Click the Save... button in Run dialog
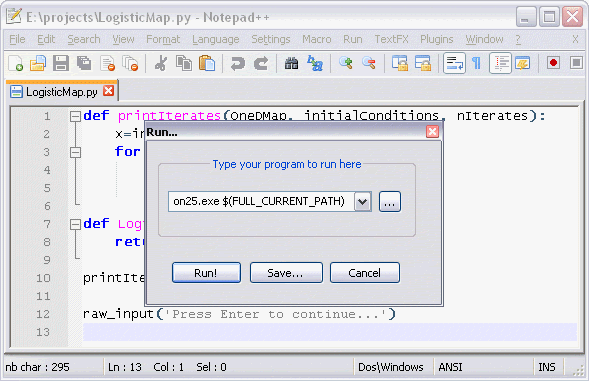This screenshot has width=589, height=381. [x=286, y=273]
